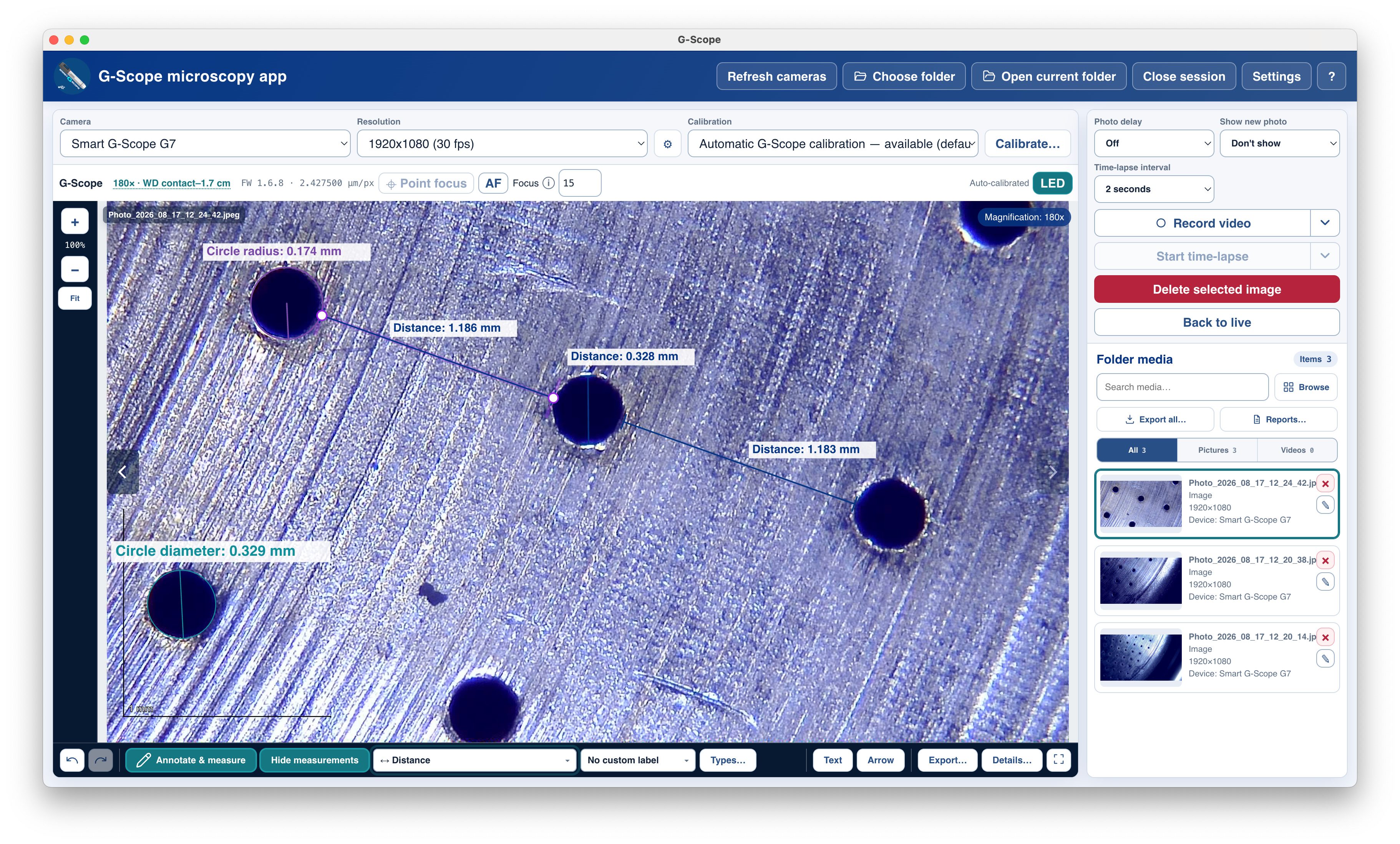
Task: Toggle AF autofocus
Action: click(x=493, y=183)
